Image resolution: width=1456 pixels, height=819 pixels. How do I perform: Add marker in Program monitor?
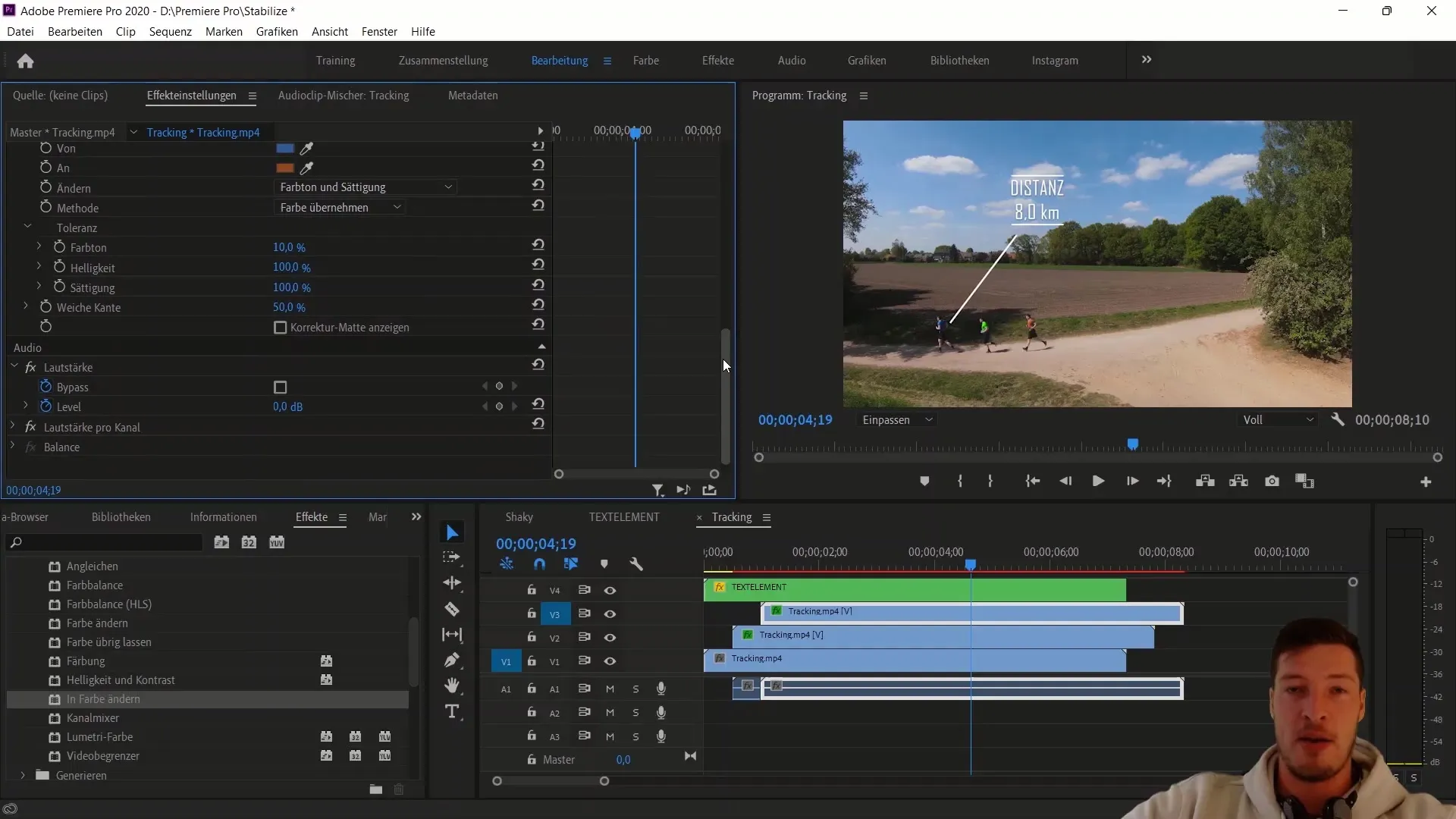pyautogui.click(x=924, y=482)
